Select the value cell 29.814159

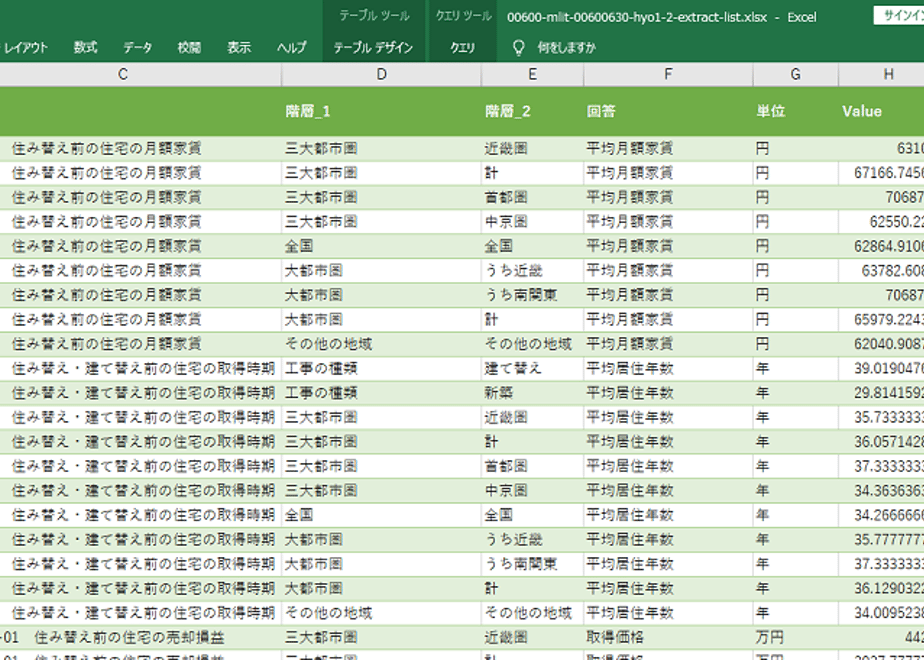pyautogui.click(x=882, y=393)
